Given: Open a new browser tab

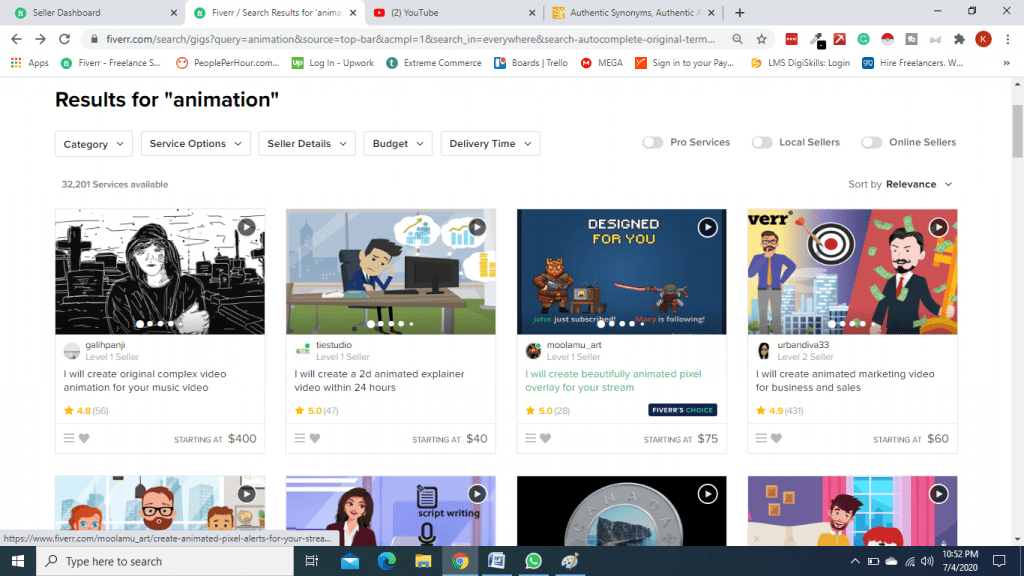Looking at the screenshot, I should pos(739,12).
